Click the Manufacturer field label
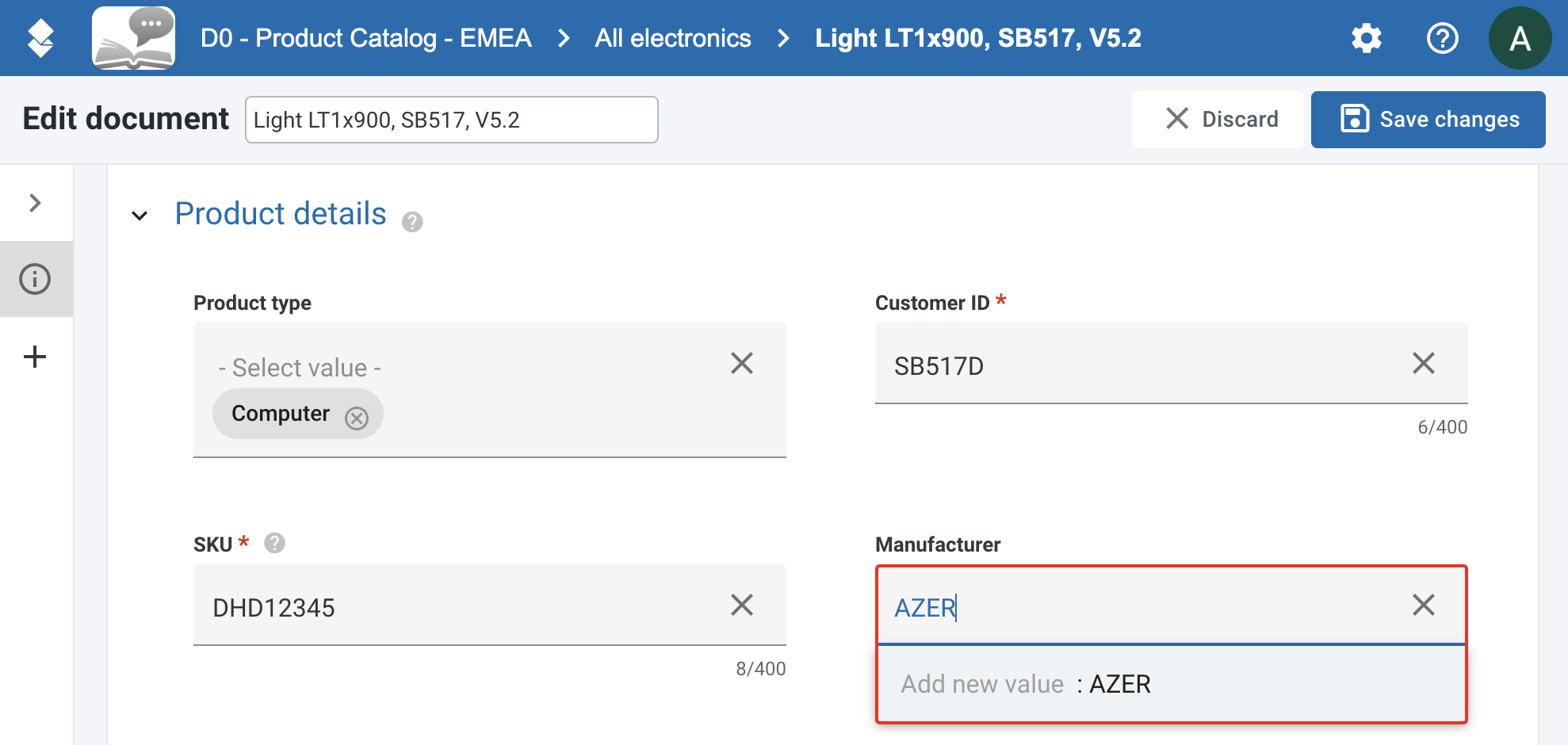 pyautogui.click(x=938, y=544)
